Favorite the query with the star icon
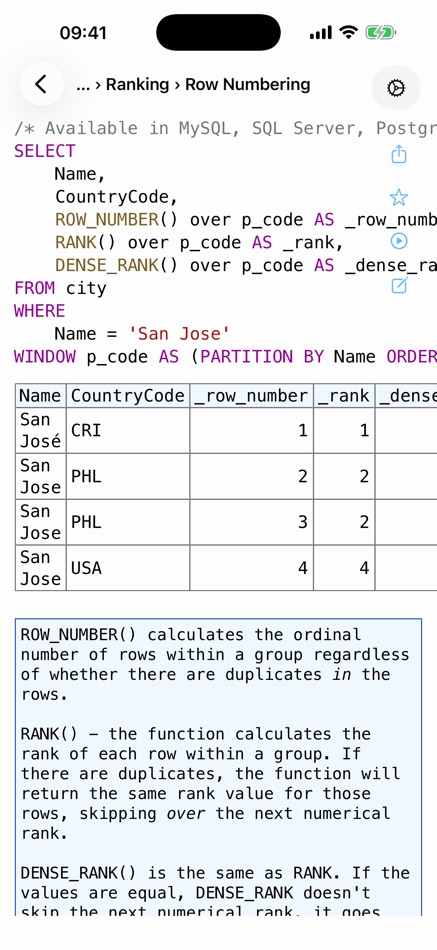Image resolution: width=437 pixels, height=950 pixels. [x=399, y=197]
